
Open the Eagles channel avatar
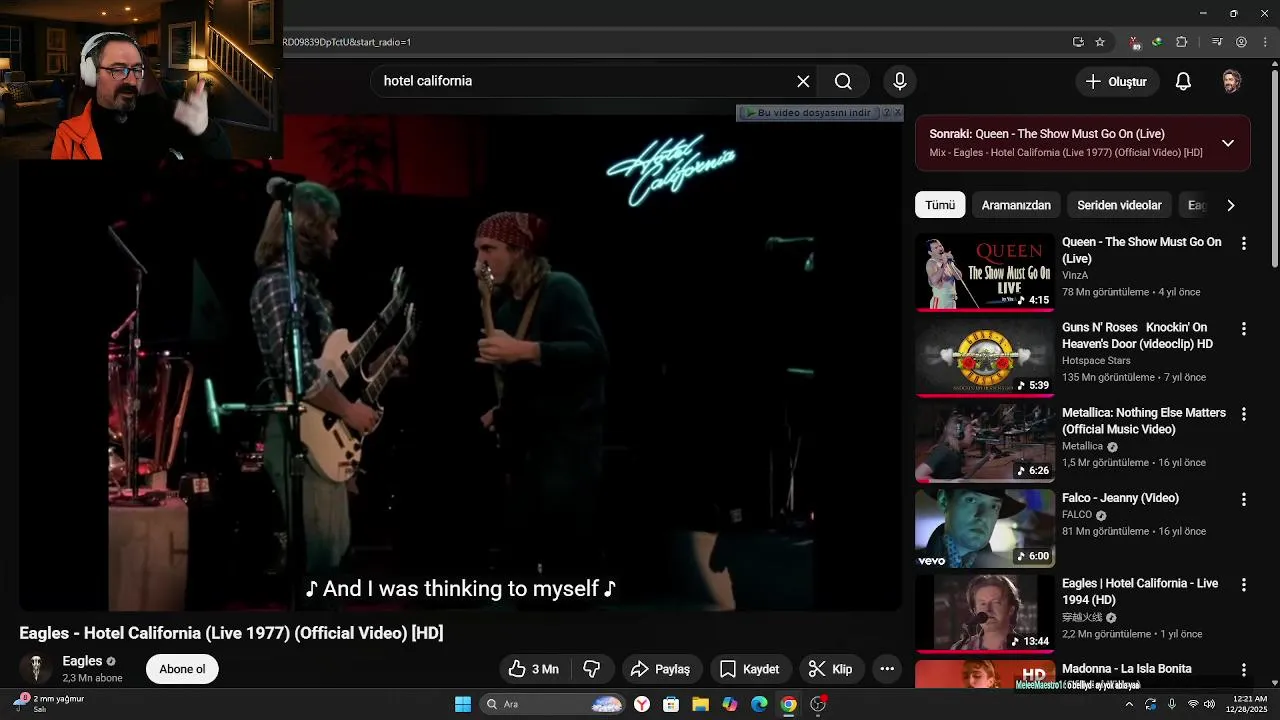click(x=36, y=669)
